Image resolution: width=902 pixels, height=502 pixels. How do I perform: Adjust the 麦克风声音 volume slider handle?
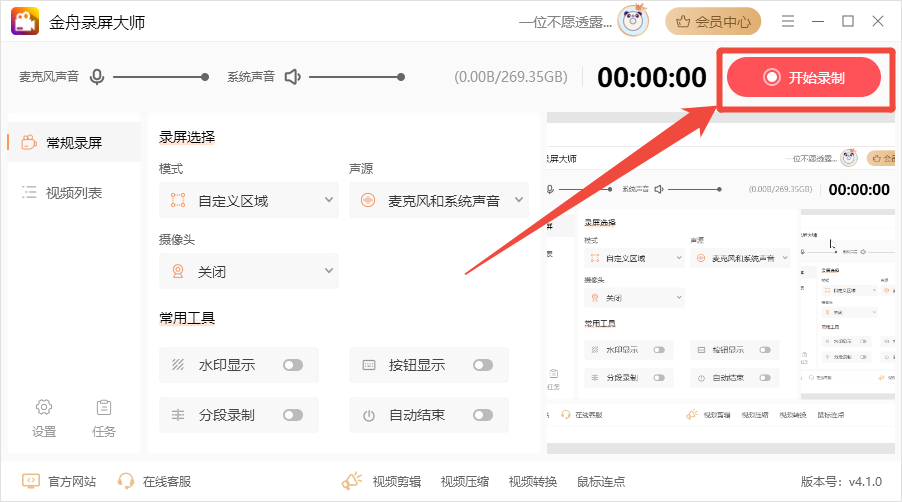pyautogui.click(x=205, y=76)
